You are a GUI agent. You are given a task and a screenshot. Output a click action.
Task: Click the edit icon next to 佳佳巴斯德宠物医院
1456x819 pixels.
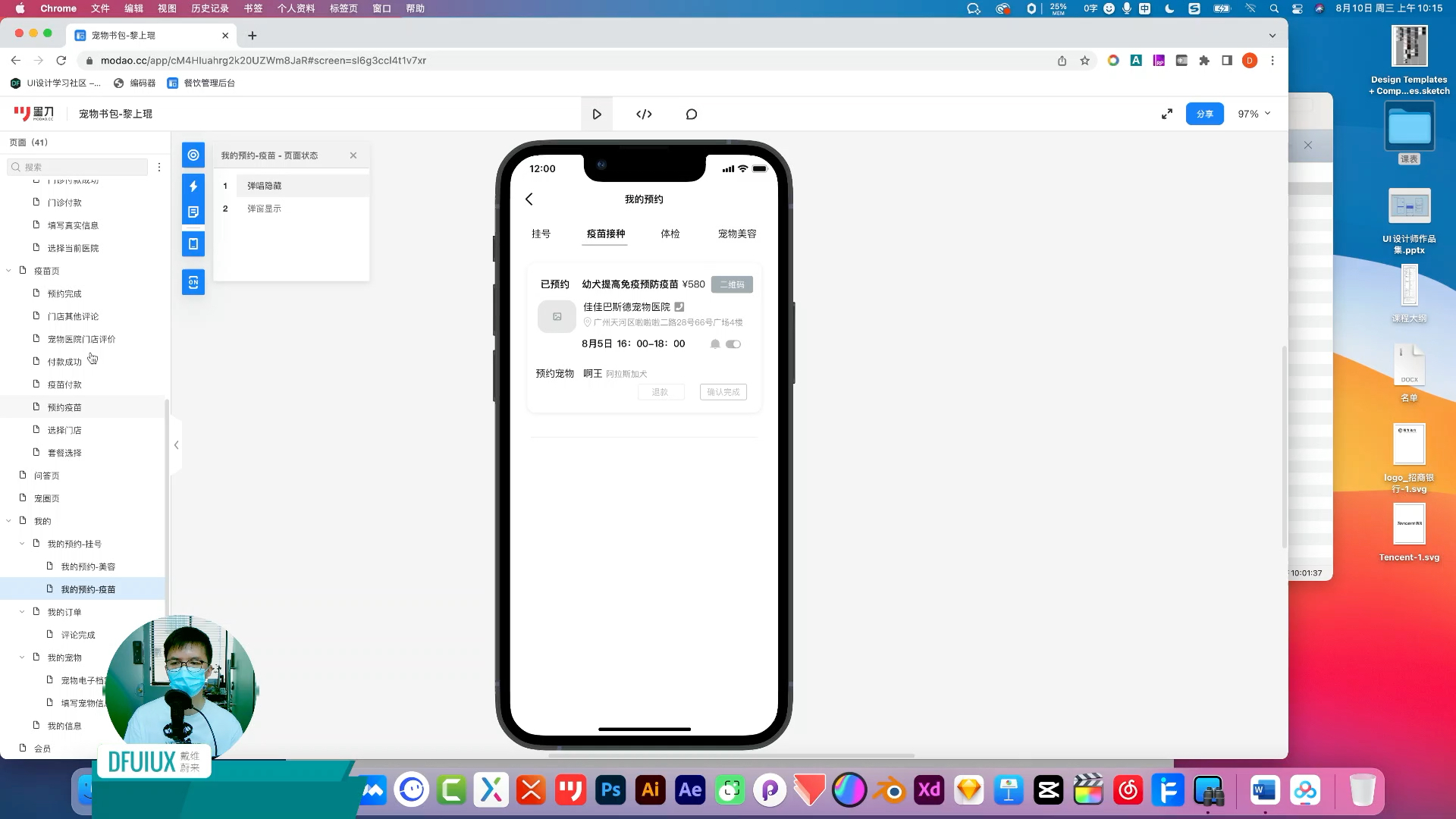[x=679, y=307]
